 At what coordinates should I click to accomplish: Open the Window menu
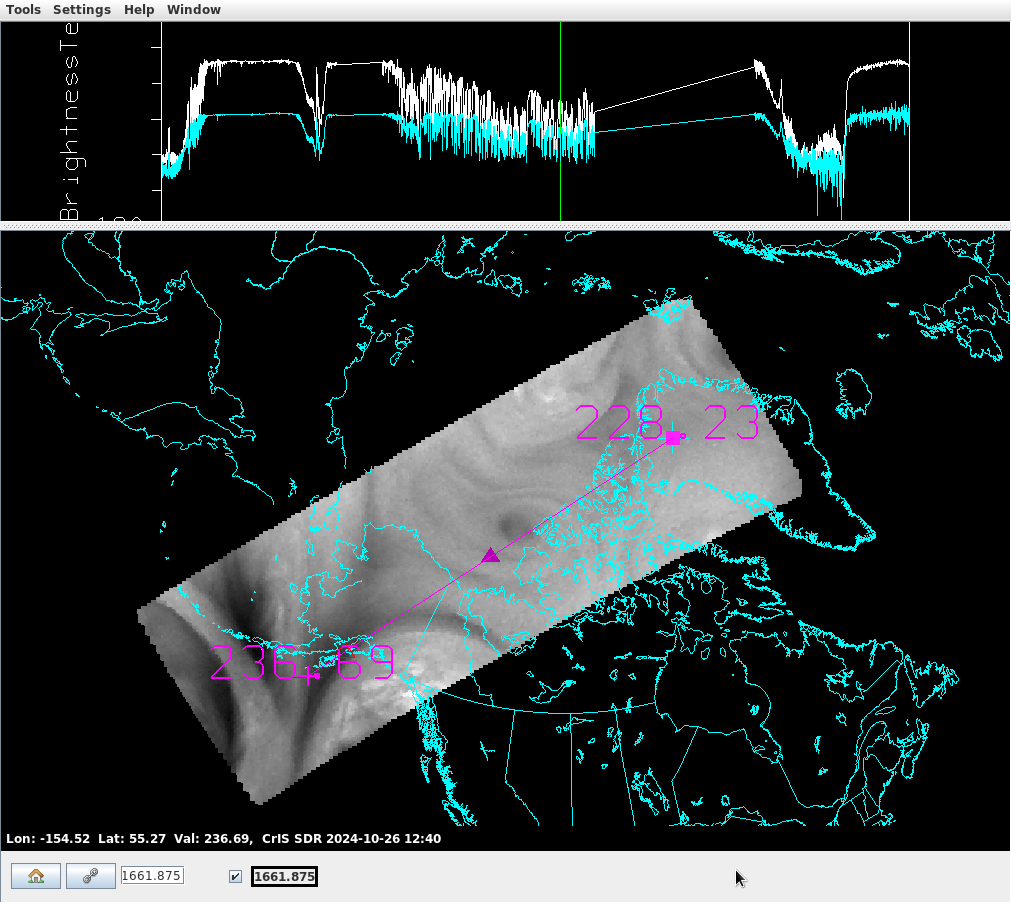tap(194, 9)
